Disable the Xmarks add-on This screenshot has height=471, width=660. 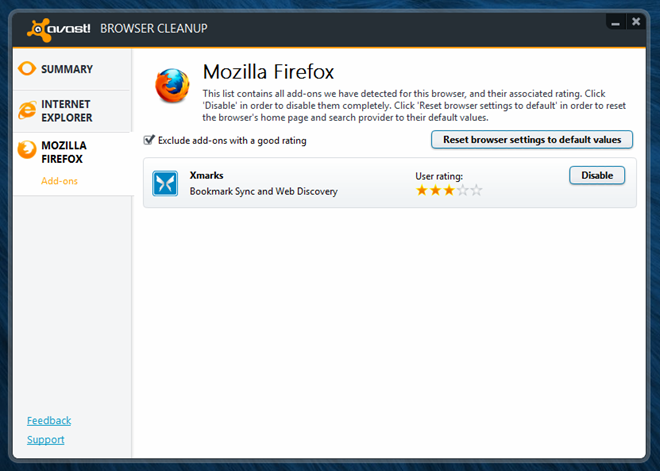point(597,175)
